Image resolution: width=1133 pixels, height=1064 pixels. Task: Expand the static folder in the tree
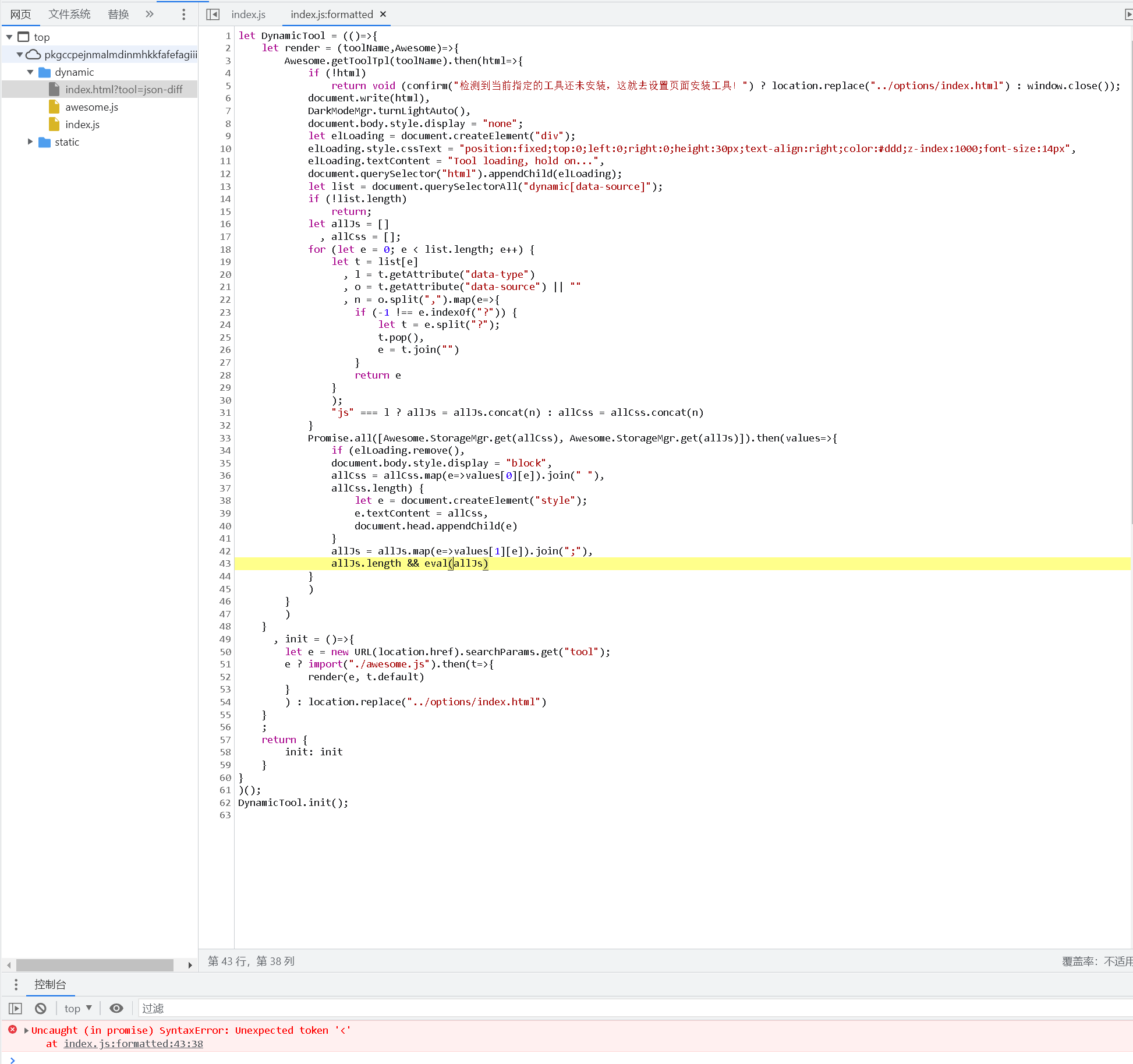(31, 142)
